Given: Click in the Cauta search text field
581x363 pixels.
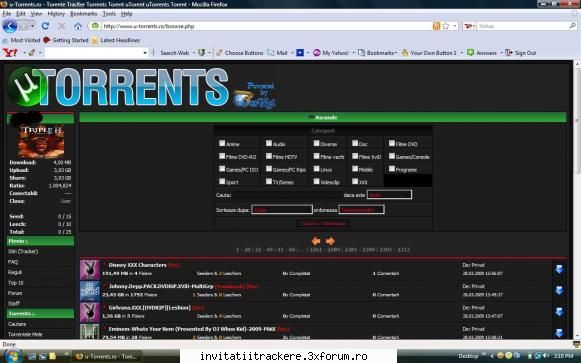Looking at the screenshot, I should (287, 195).
